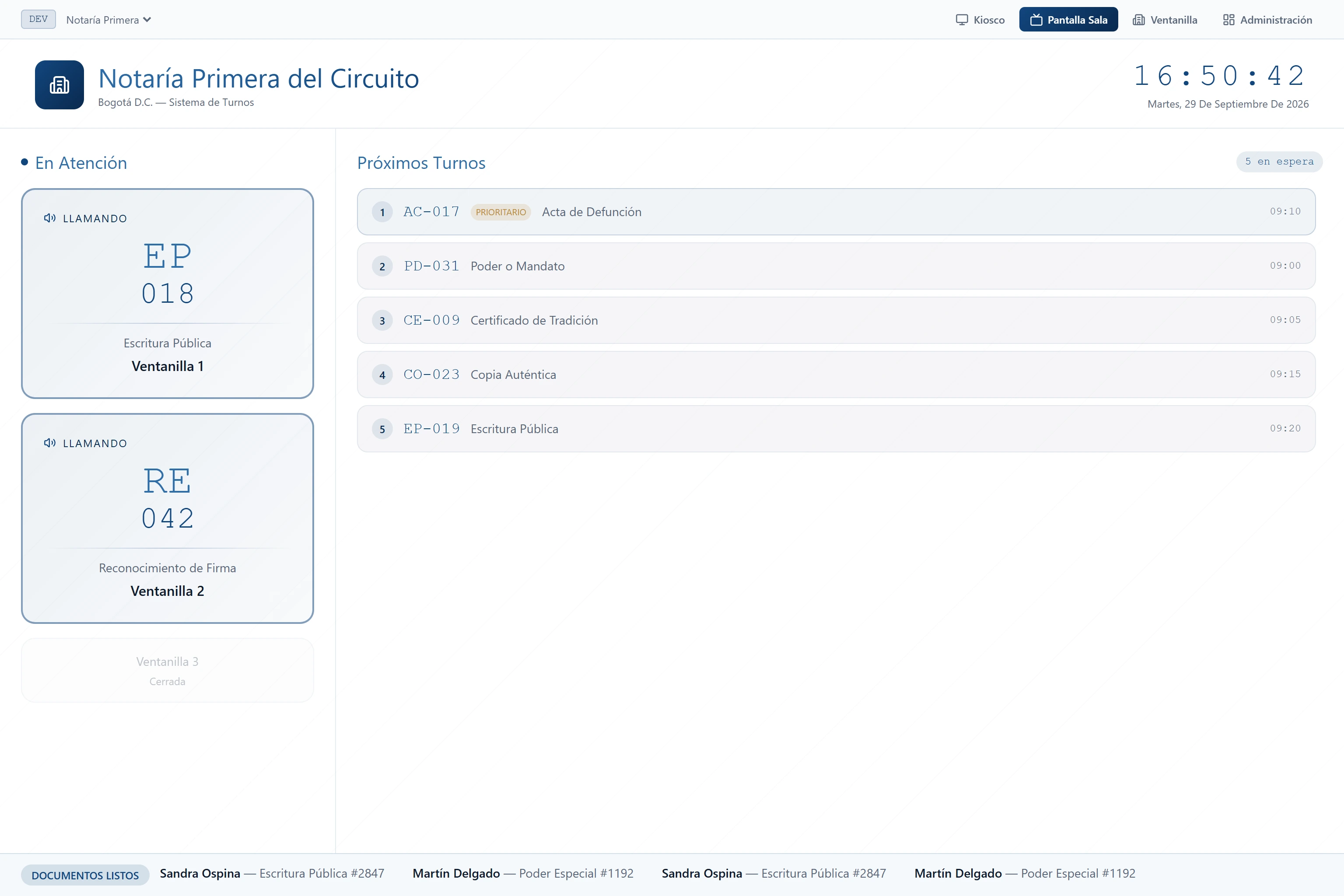This screenshot has height=896, width=1344.
Task: Open the Notaría Primera dropdown
Action: point(108,19)
